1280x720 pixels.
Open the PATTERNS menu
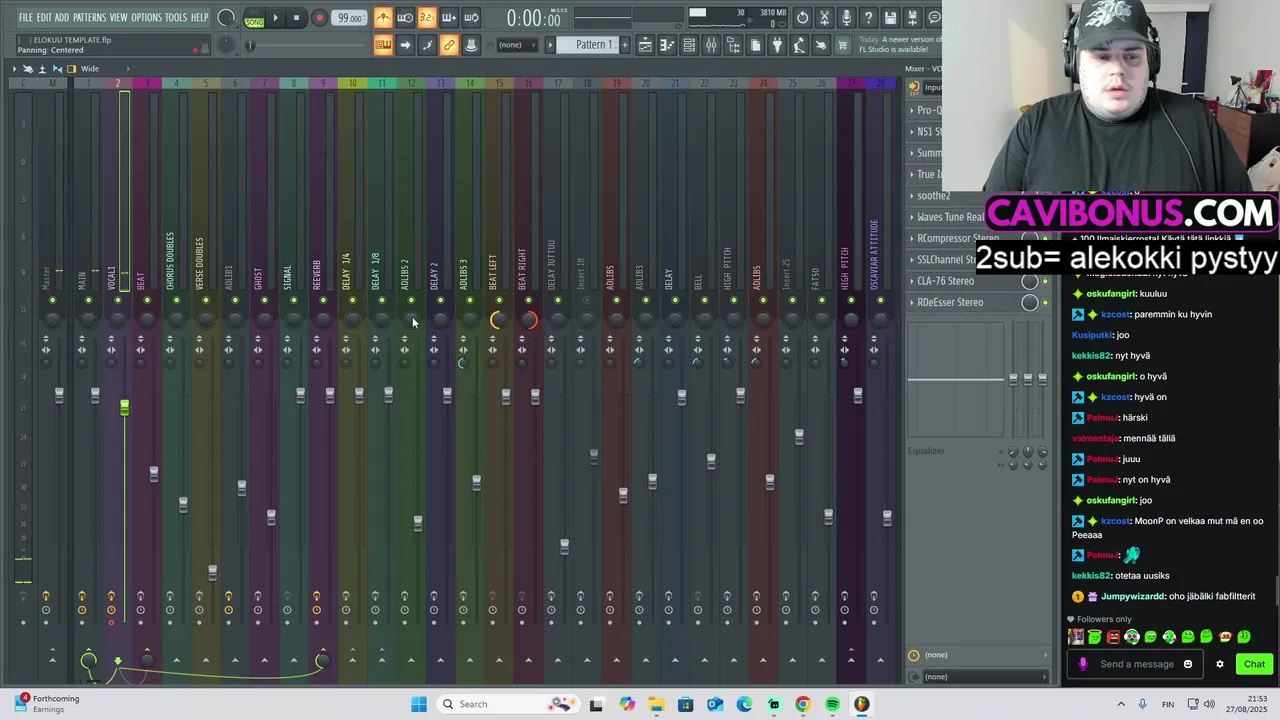point(89,18)
